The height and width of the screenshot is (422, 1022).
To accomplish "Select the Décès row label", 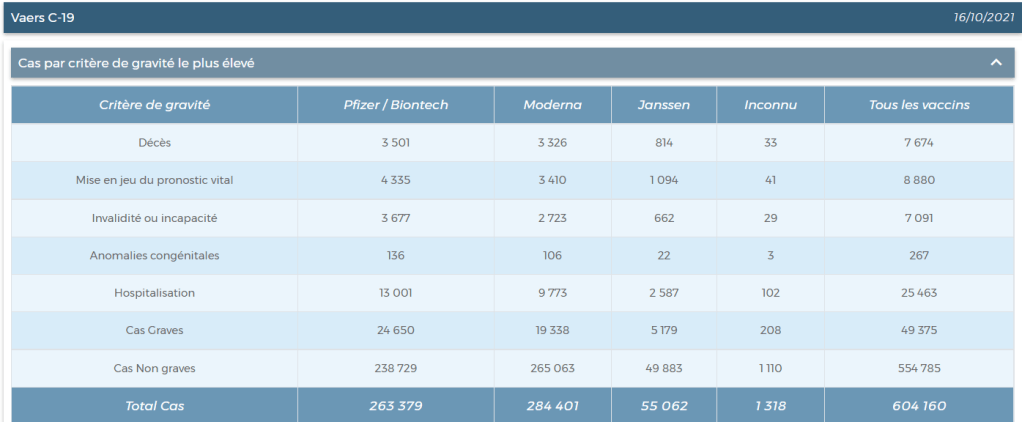I will [154, 143].
